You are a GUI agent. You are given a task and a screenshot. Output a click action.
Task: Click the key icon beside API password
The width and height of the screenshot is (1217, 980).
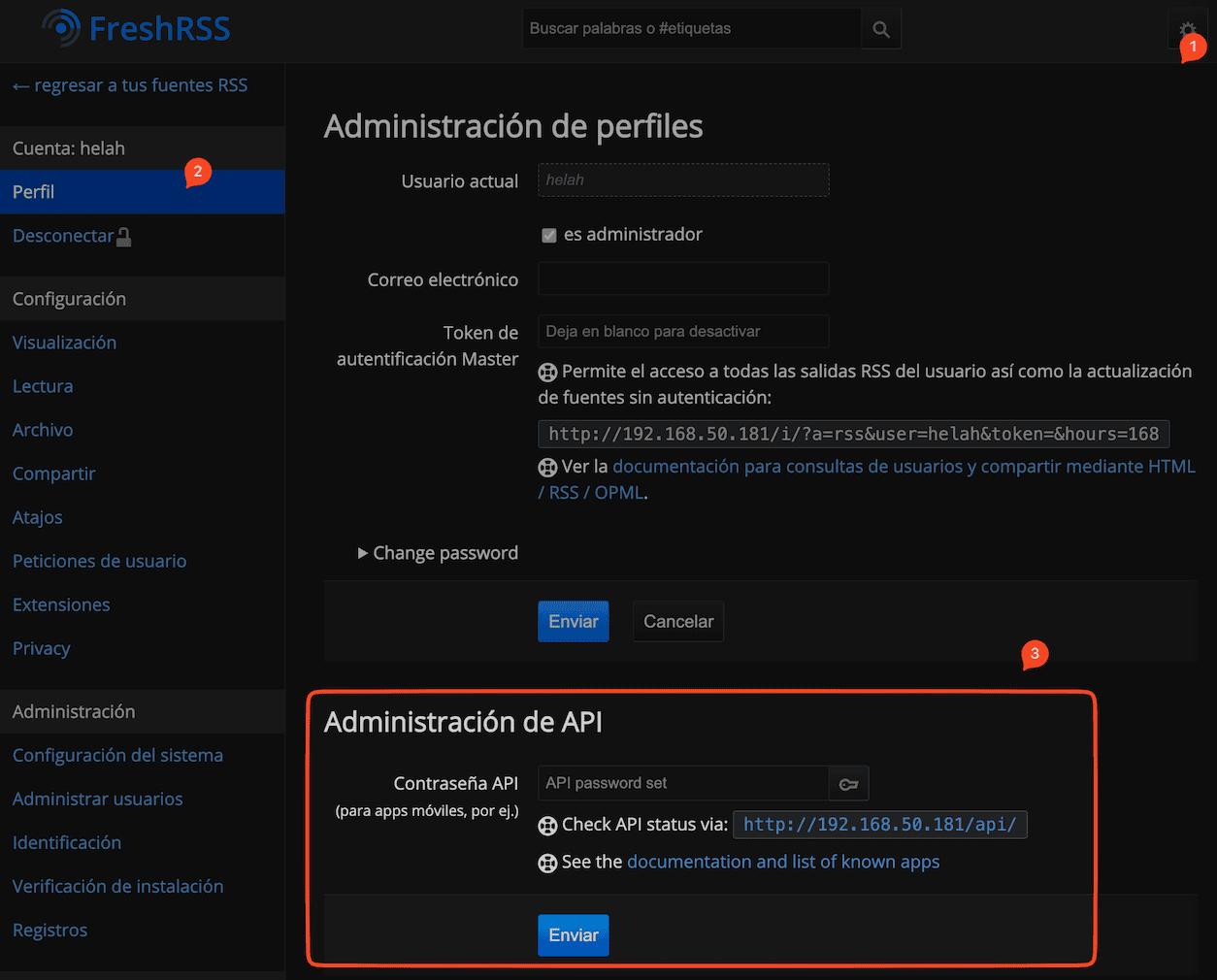coord(849,784)
